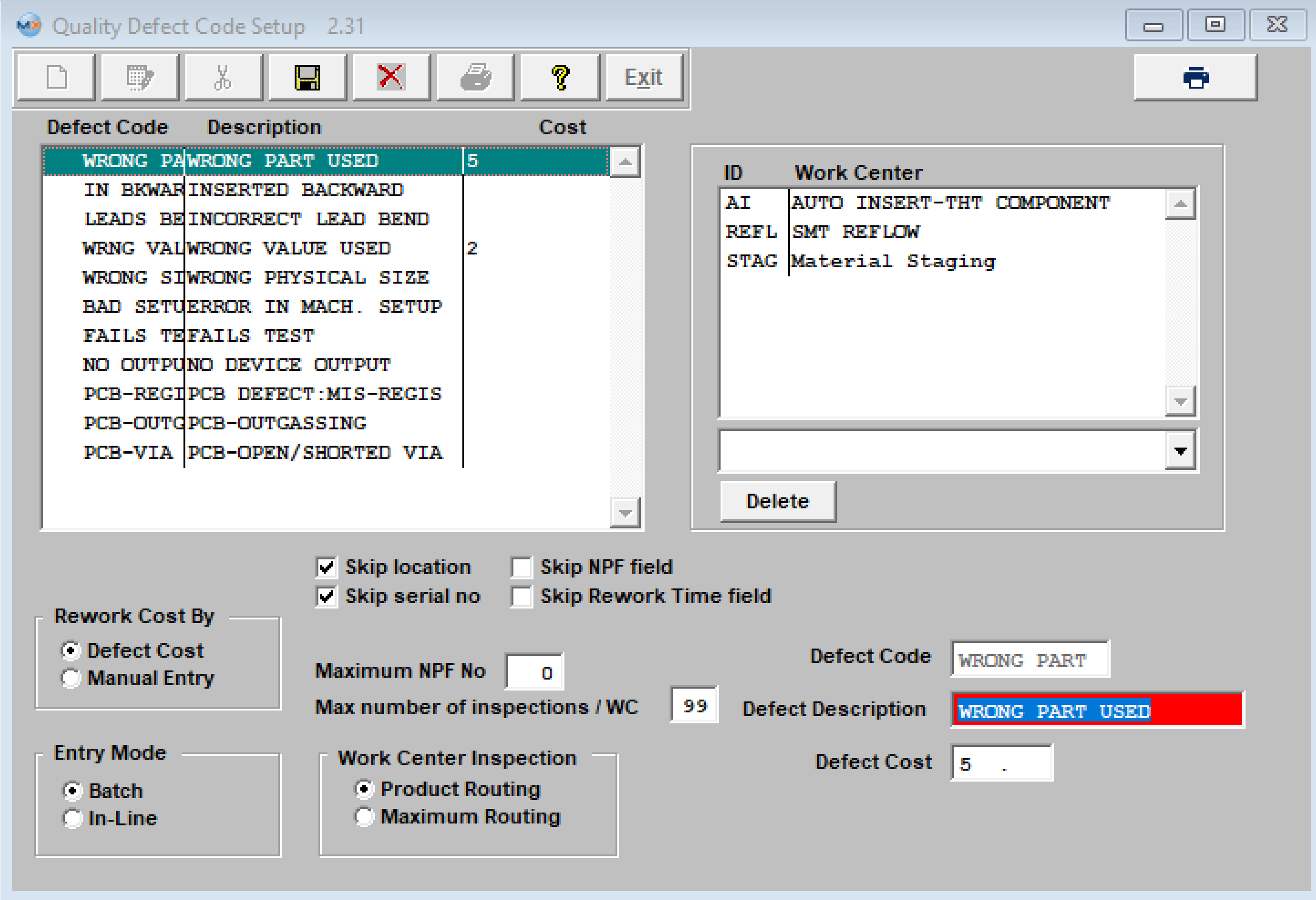Click the scissors Cut icon
This screenshot has height=900, width=1316.
tap(224, 78)
